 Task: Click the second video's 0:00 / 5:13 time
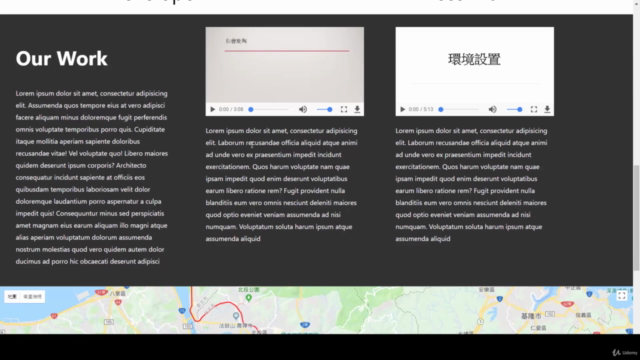pos(421,109)
